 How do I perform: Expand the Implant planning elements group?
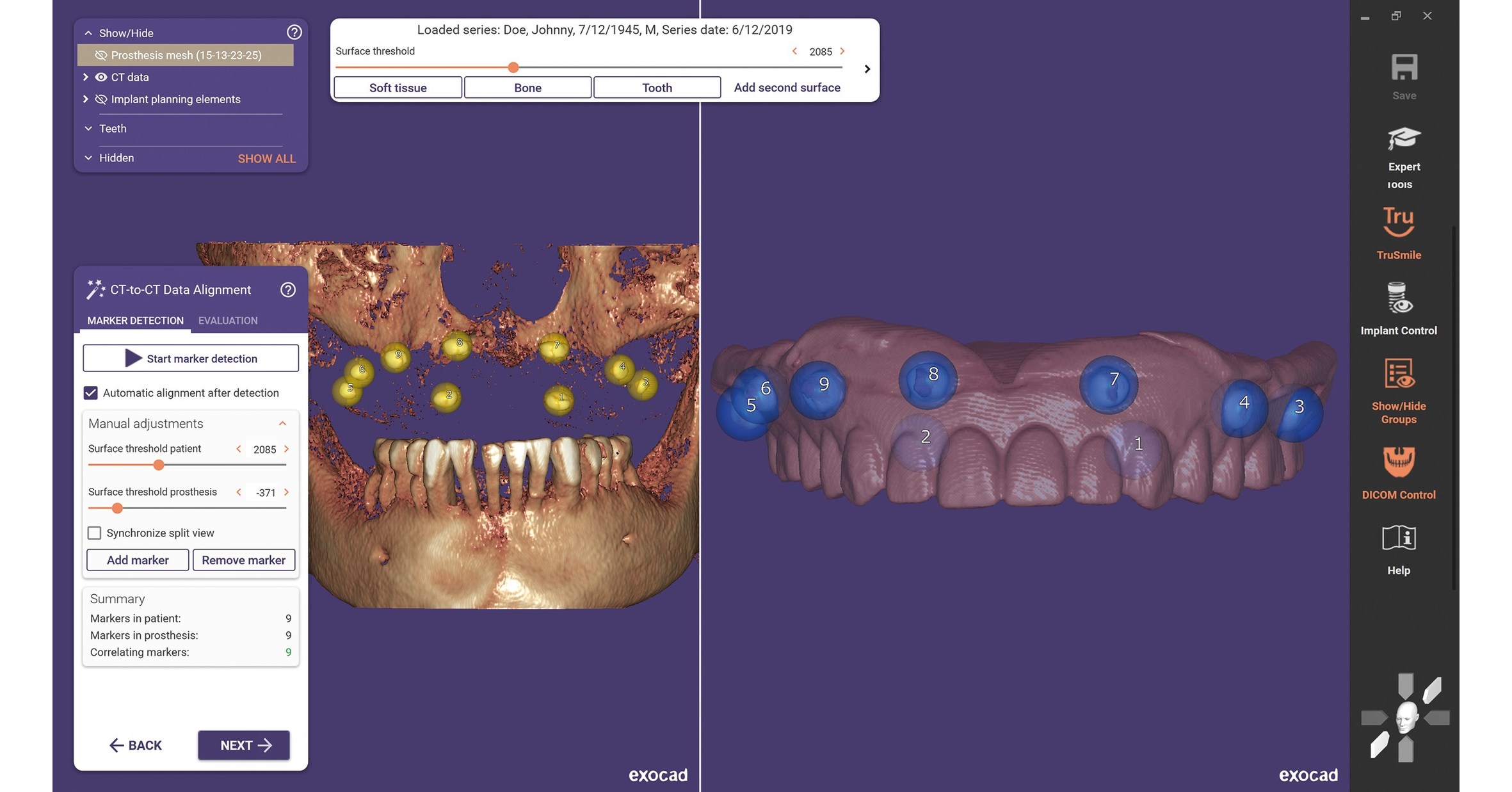(86, 99)
